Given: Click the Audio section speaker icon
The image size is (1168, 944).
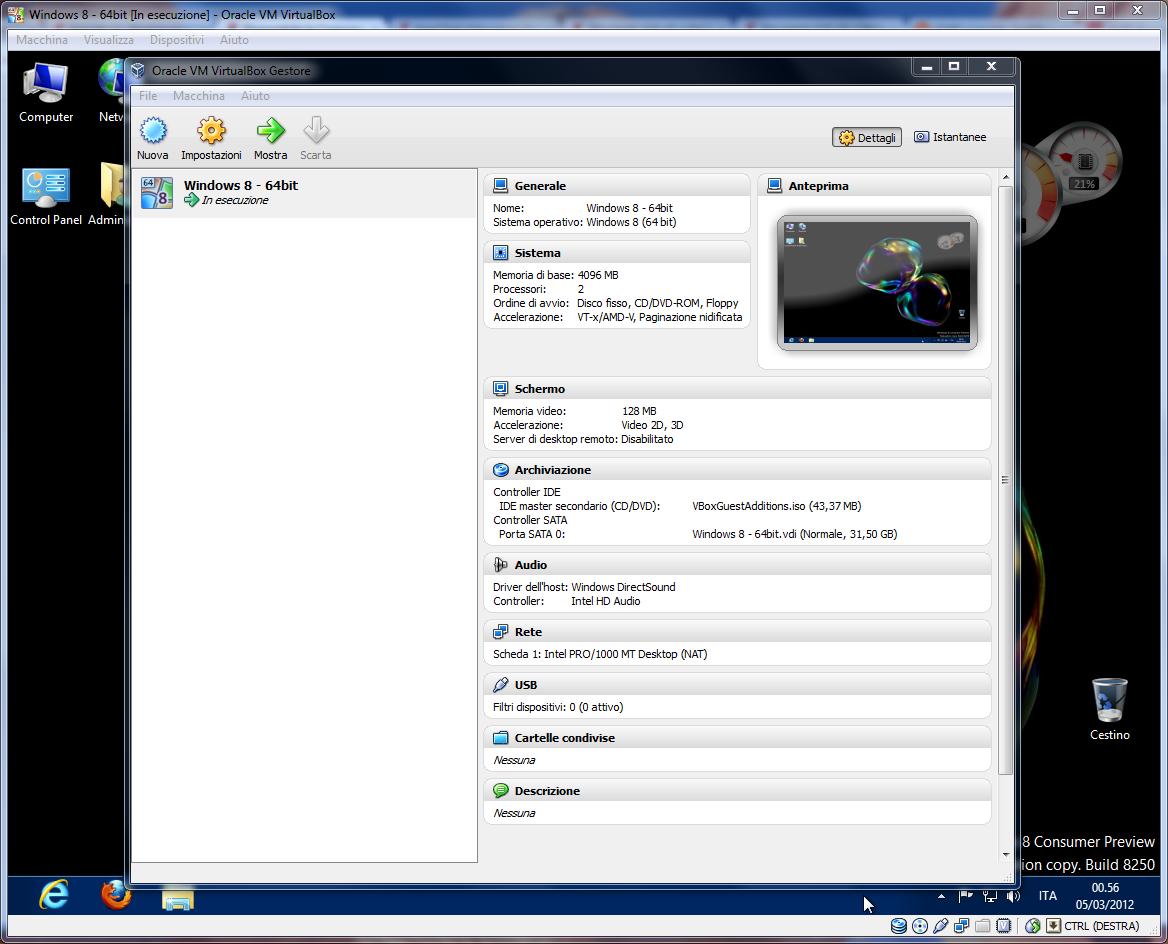Looking at the screenshot, I should coord(501,565).
